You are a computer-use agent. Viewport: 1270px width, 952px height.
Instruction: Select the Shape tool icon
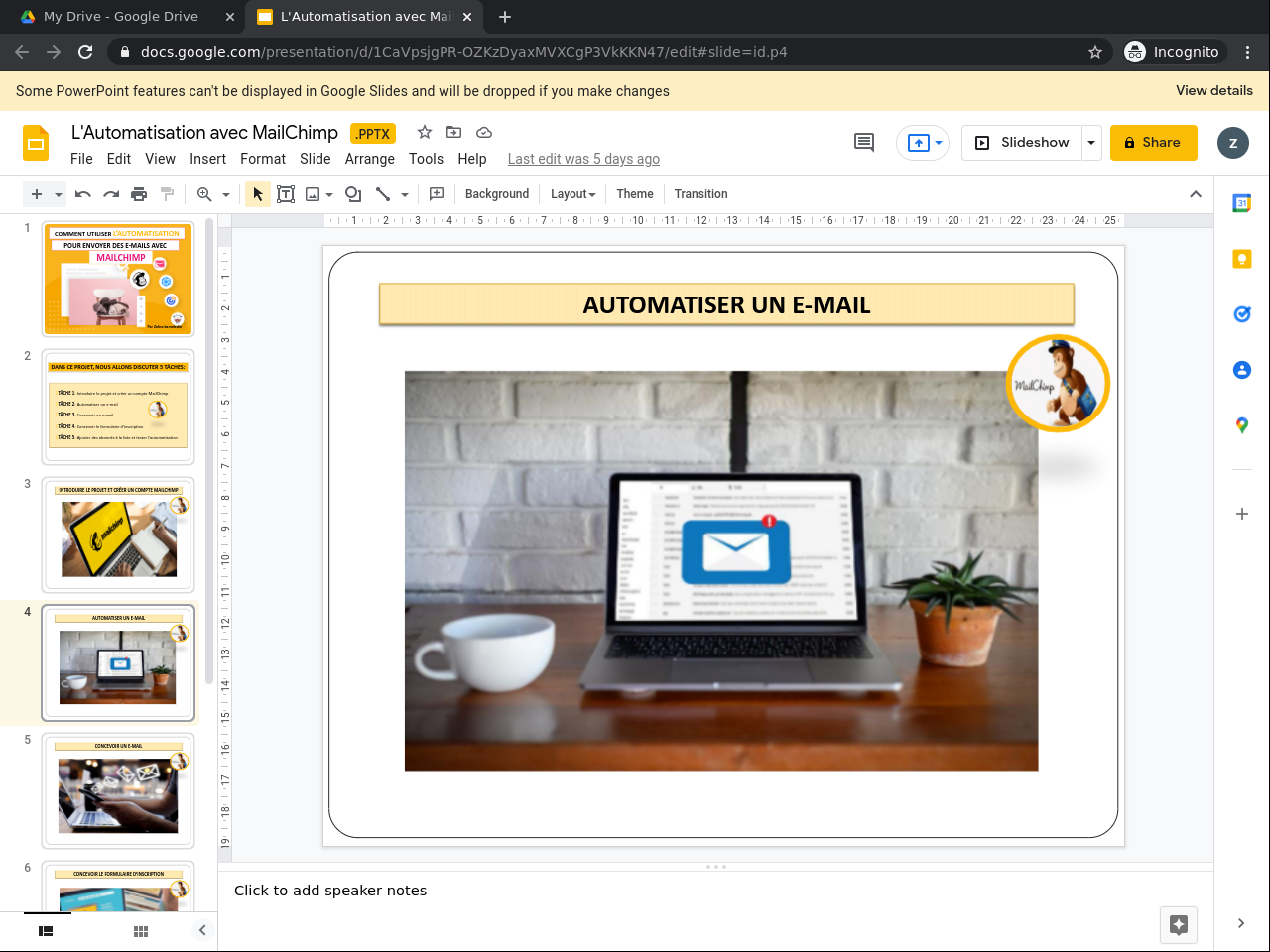click(352, 194)
